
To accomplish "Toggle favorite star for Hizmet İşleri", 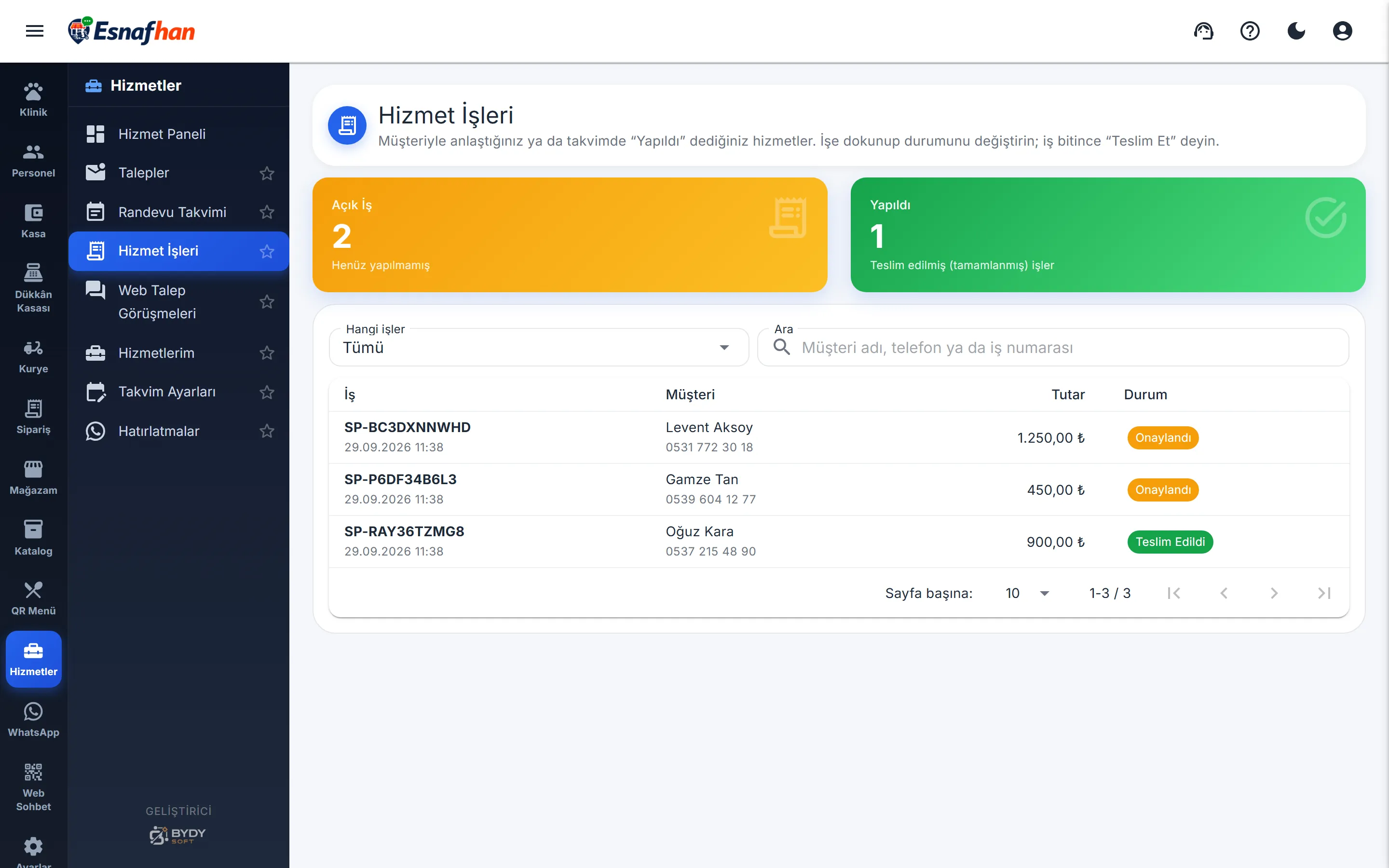I will click(x=267, y=251).
